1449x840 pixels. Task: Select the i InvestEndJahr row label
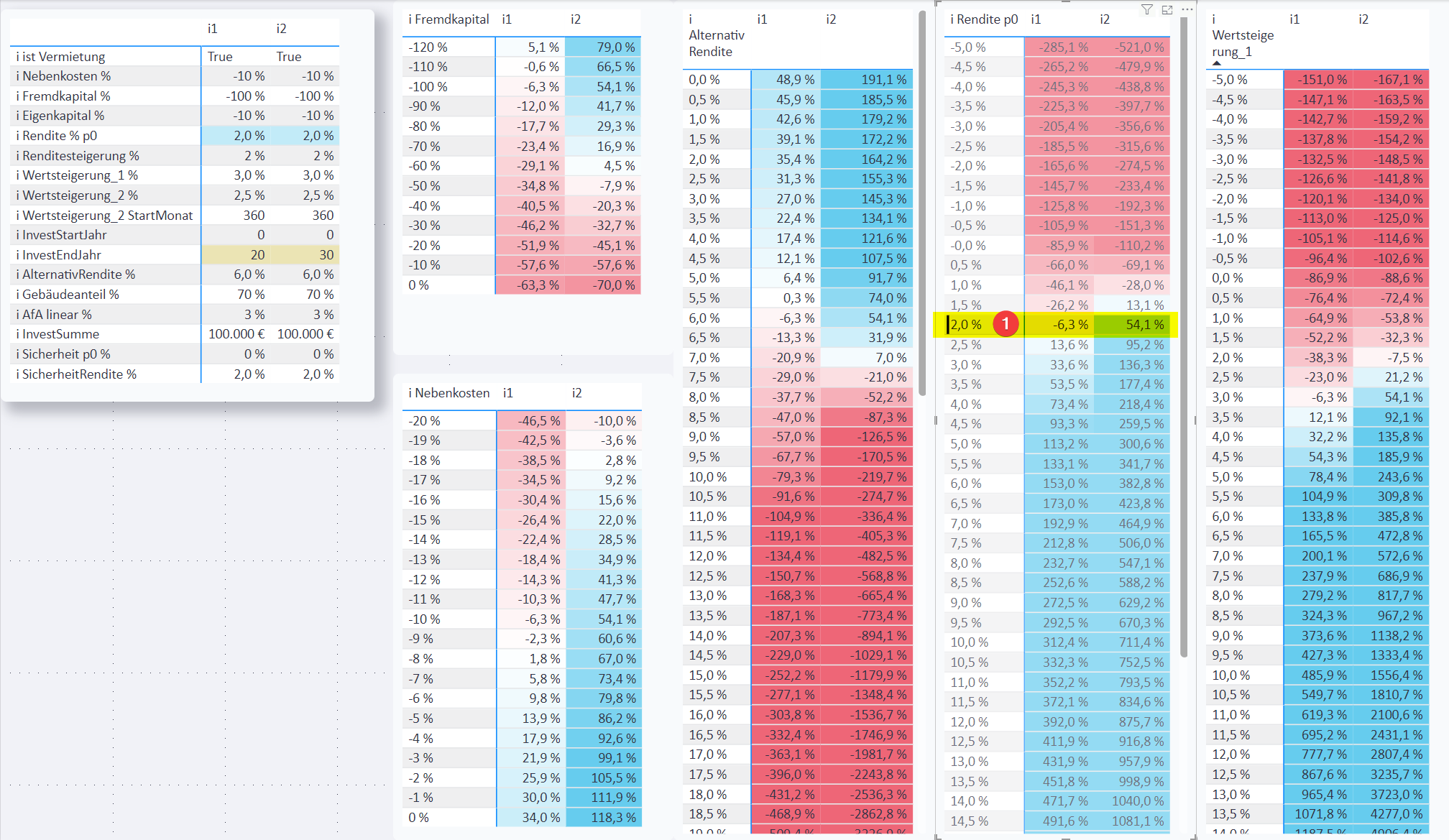click(x=58, y=255)
